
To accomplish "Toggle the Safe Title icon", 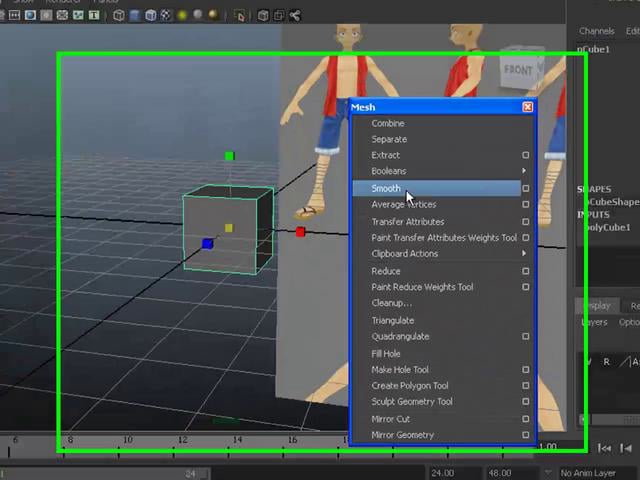I will pyautogui.click(x=94, y=16).
